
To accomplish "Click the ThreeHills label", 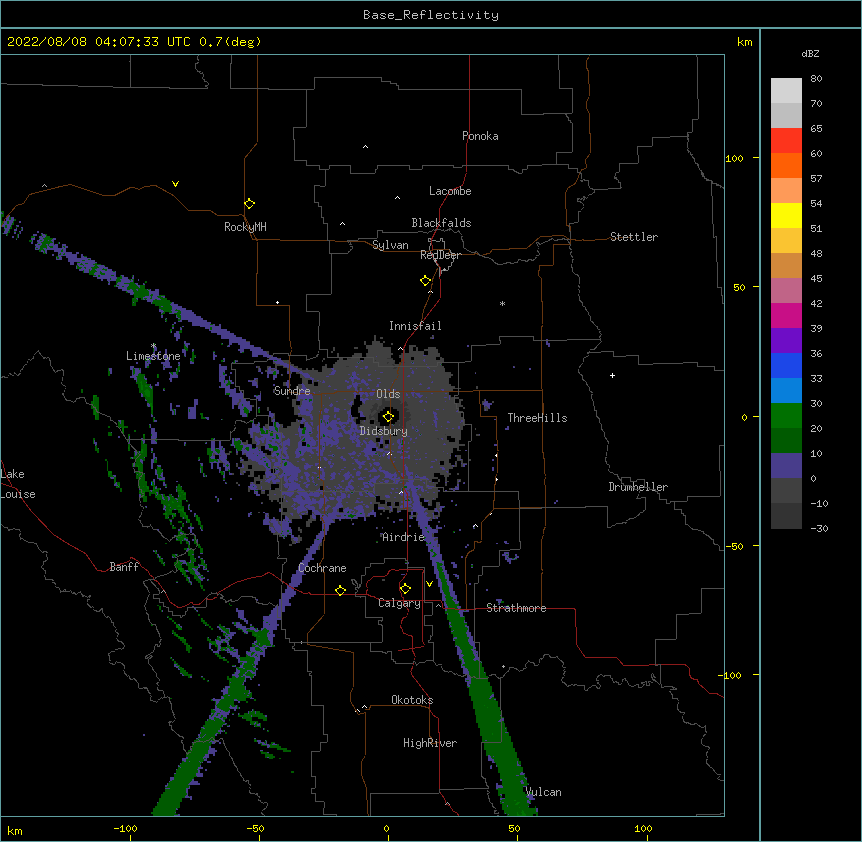I will [537, 418].
